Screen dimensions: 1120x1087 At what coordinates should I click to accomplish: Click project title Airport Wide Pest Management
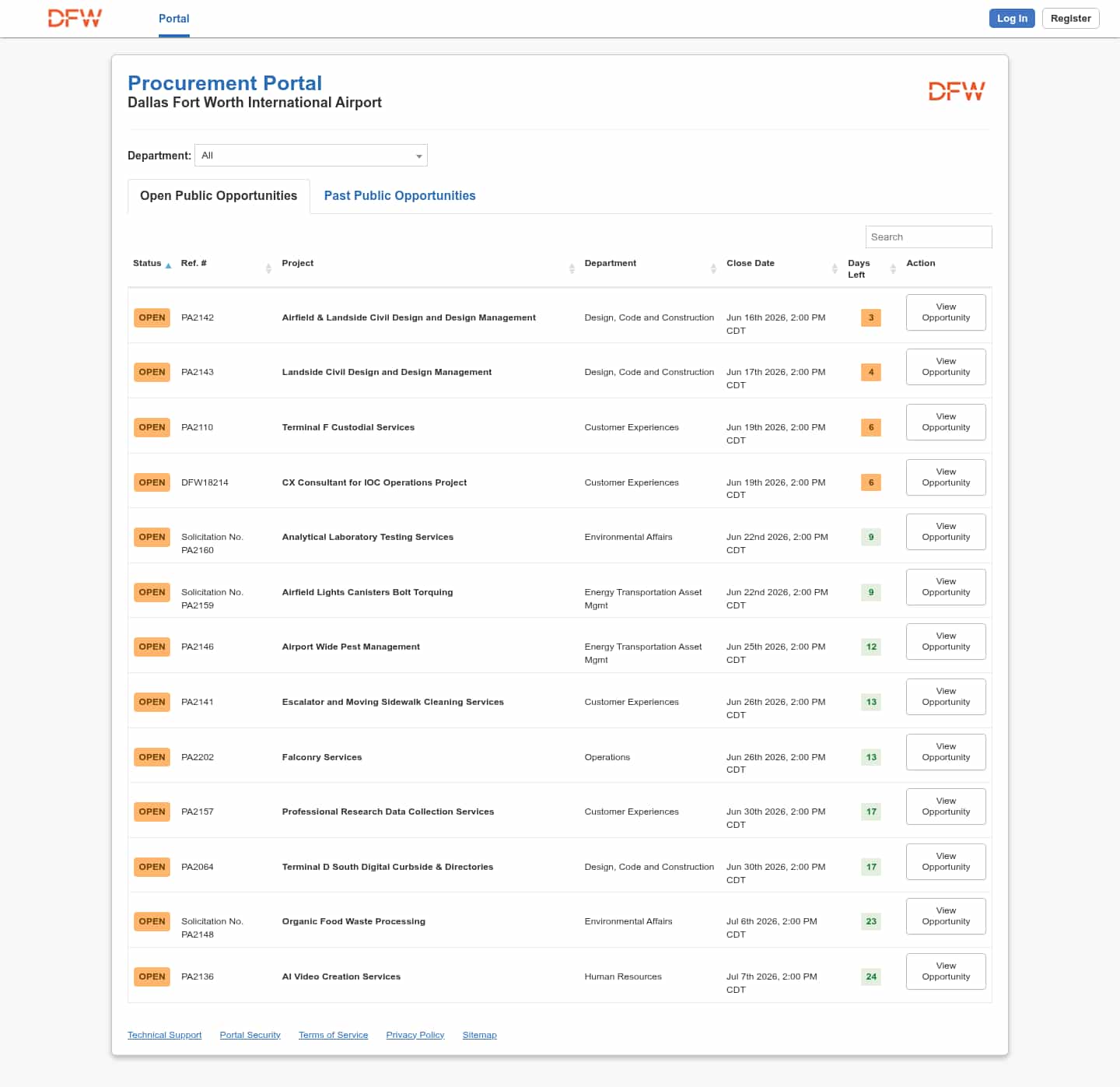pyautogui.click(x=351, y=647)
